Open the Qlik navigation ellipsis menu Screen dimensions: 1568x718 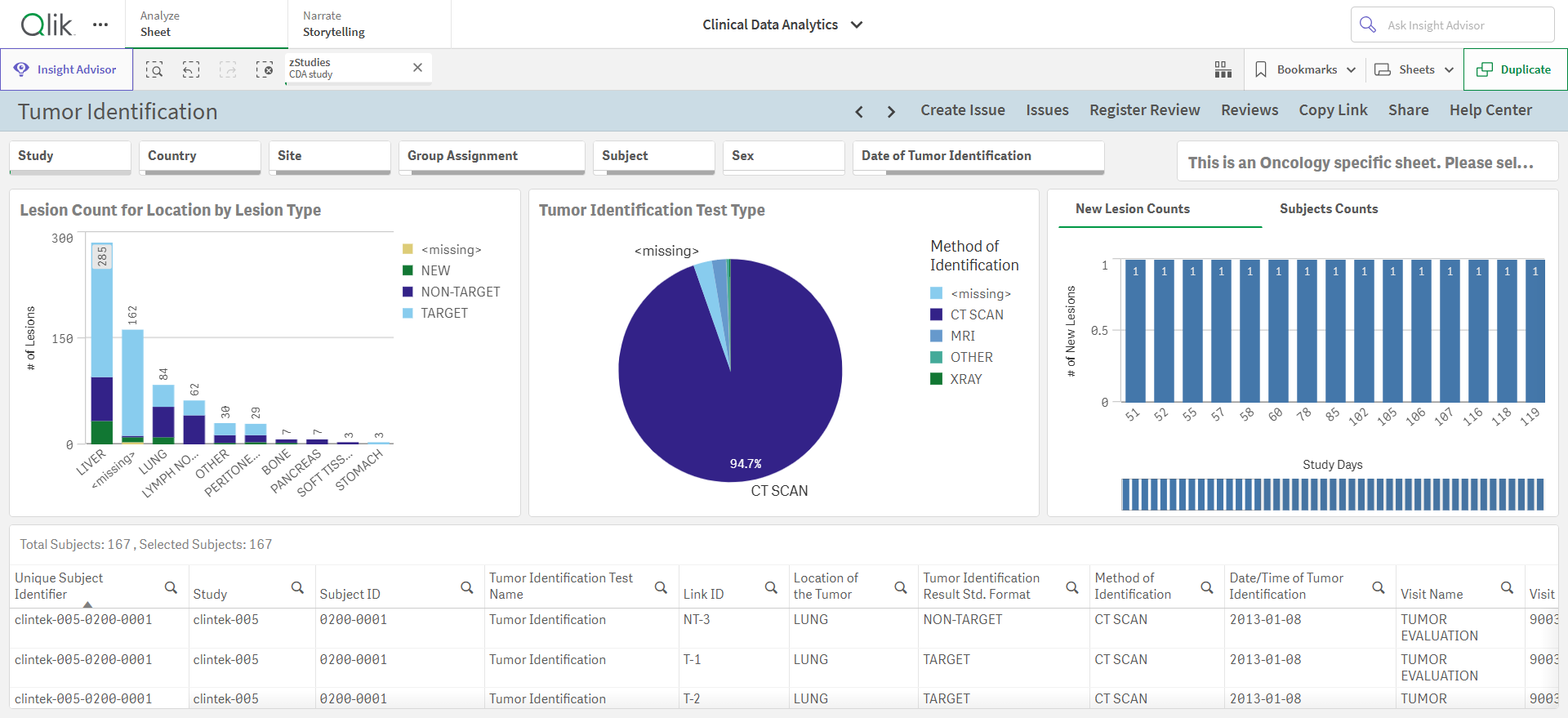100,25
